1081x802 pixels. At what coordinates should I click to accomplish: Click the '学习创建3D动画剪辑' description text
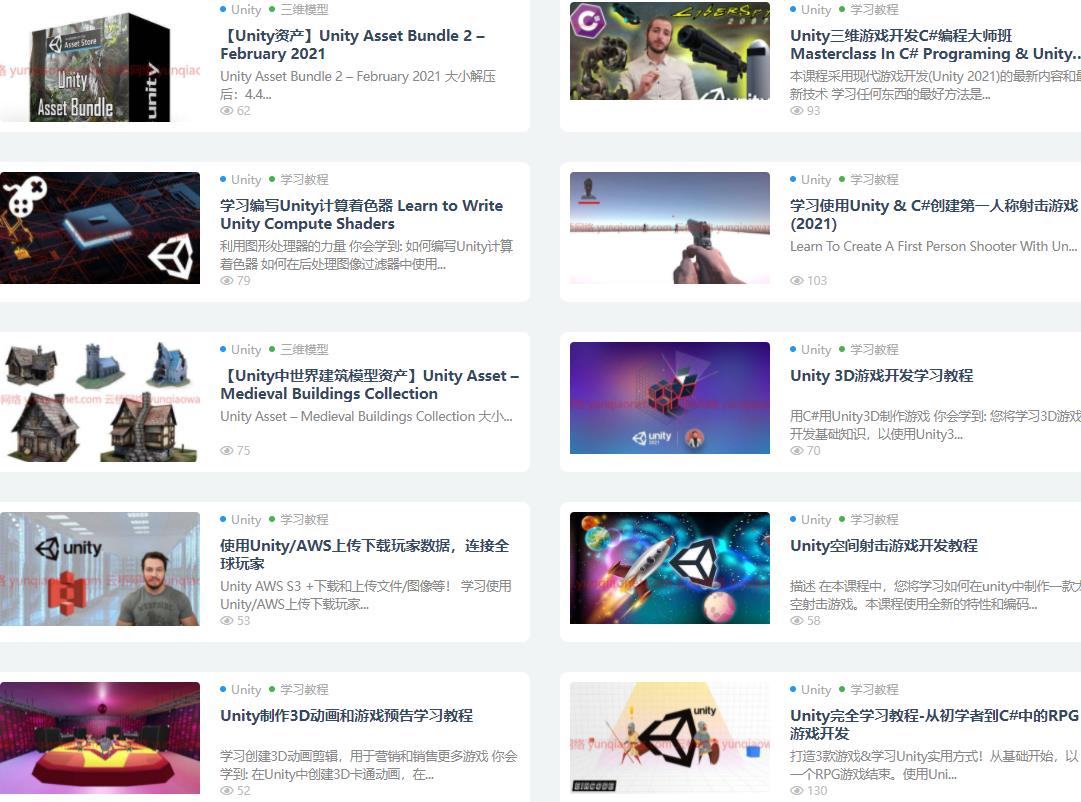click(368, 765)
